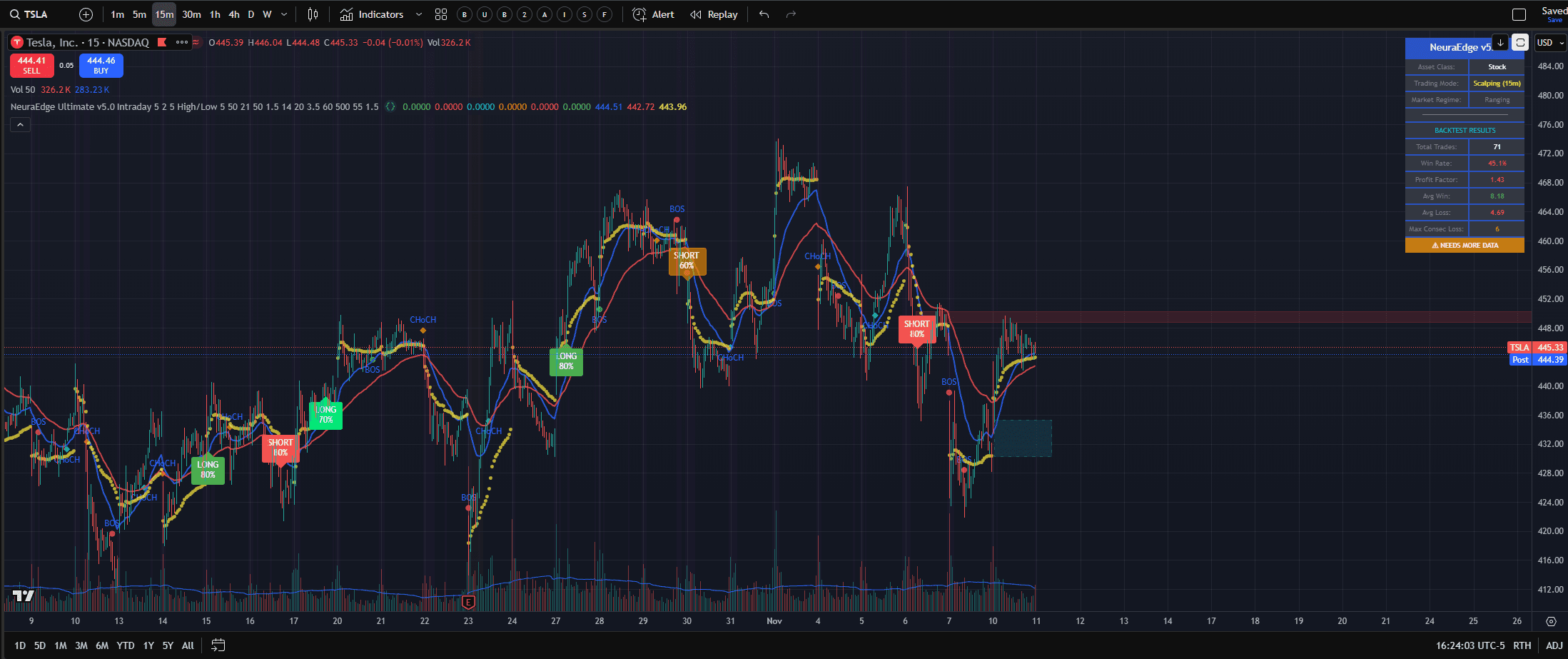Switch to the 1h timeframe

click(214, 14)
